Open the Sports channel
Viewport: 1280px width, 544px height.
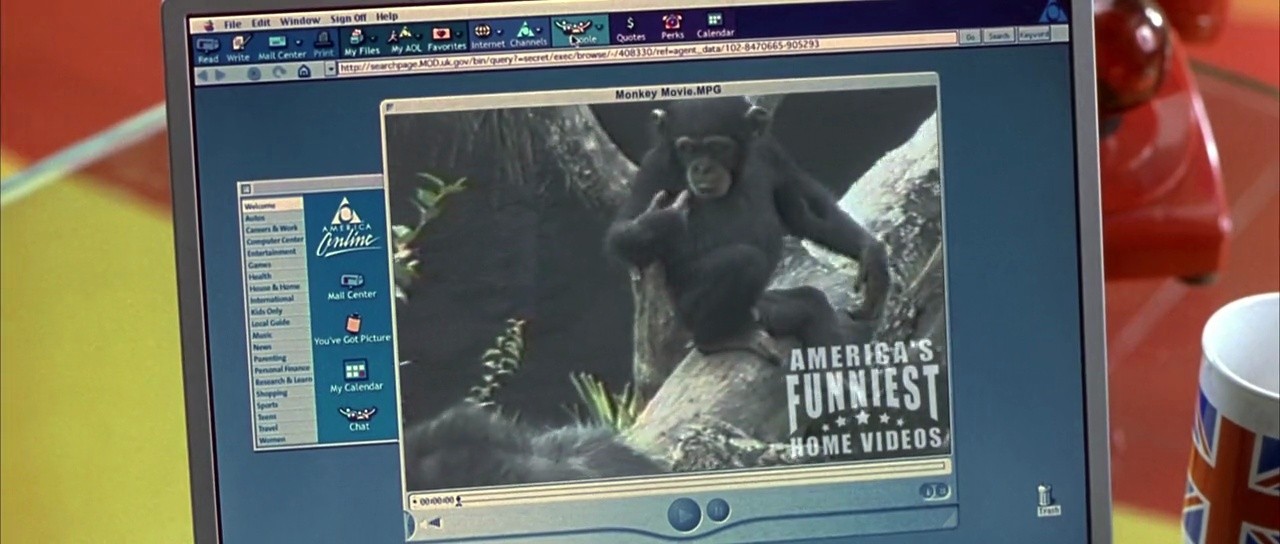tap(268, 404)
